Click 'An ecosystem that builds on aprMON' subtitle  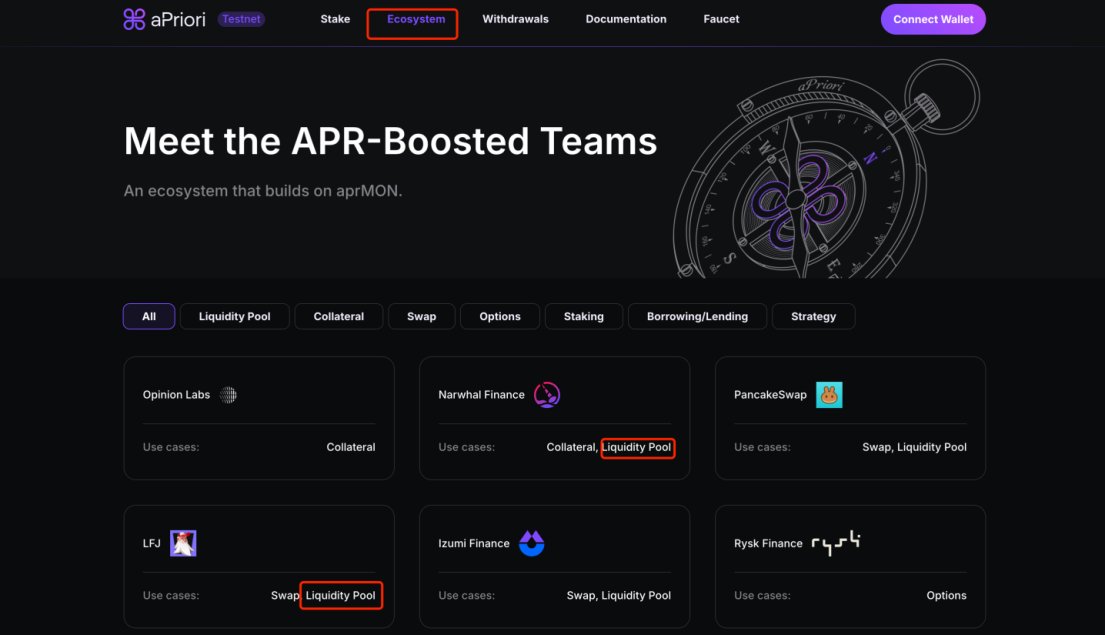click(263, 191)
